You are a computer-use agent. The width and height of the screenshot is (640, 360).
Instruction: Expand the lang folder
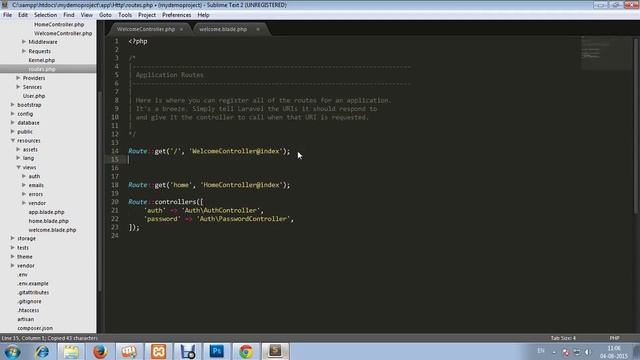(x=18, y=158)
